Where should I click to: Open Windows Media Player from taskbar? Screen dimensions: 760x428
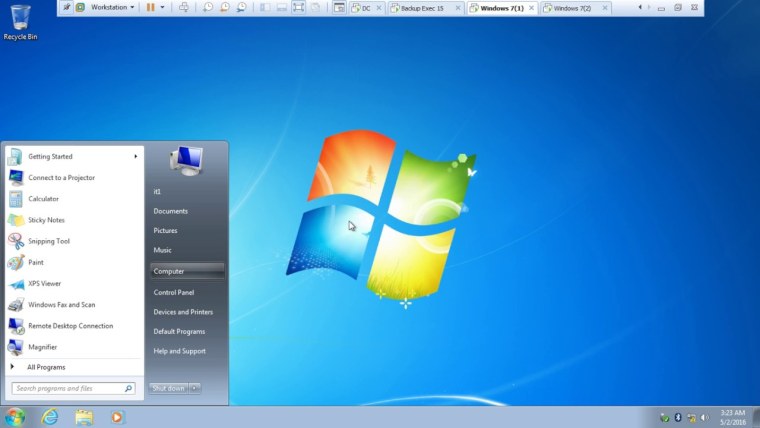[118, 417]
